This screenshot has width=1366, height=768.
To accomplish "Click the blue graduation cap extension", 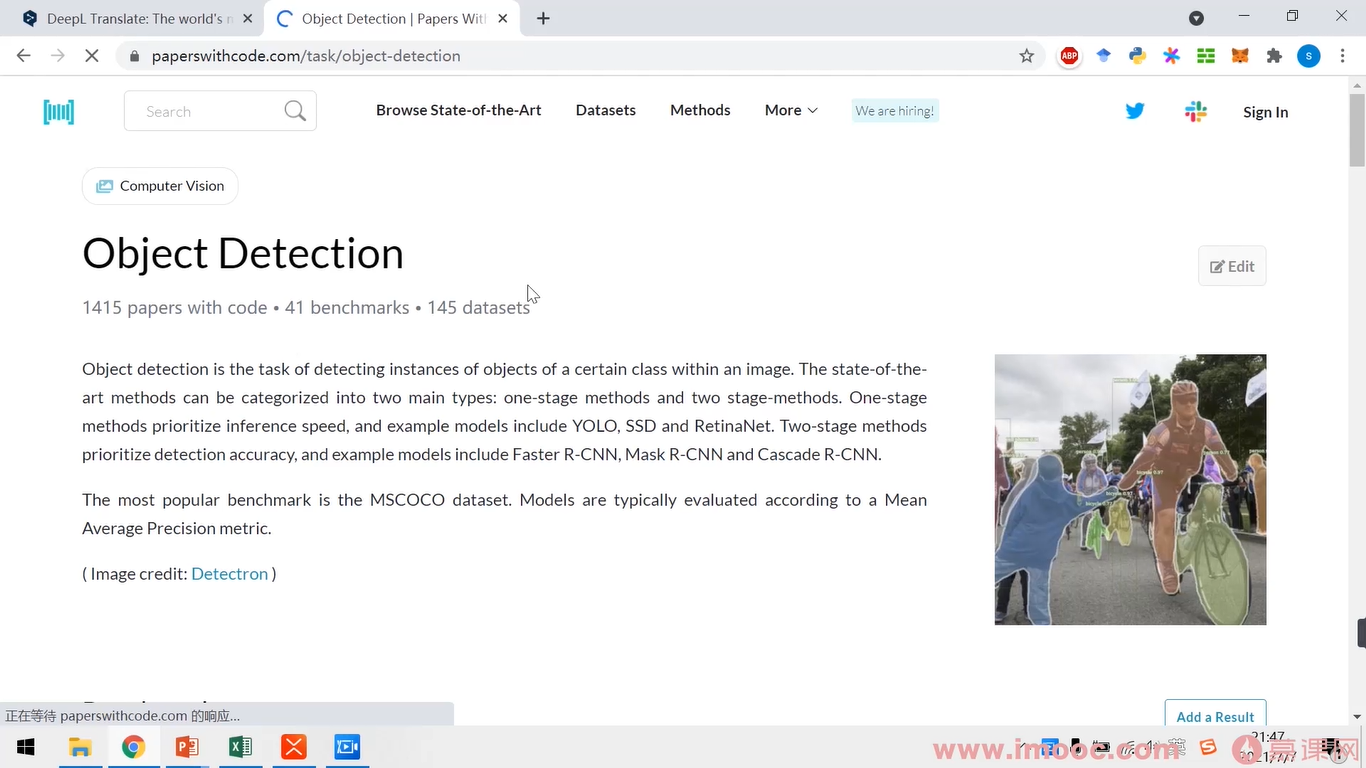I will pyautogui.click(x=1104, y=56).
